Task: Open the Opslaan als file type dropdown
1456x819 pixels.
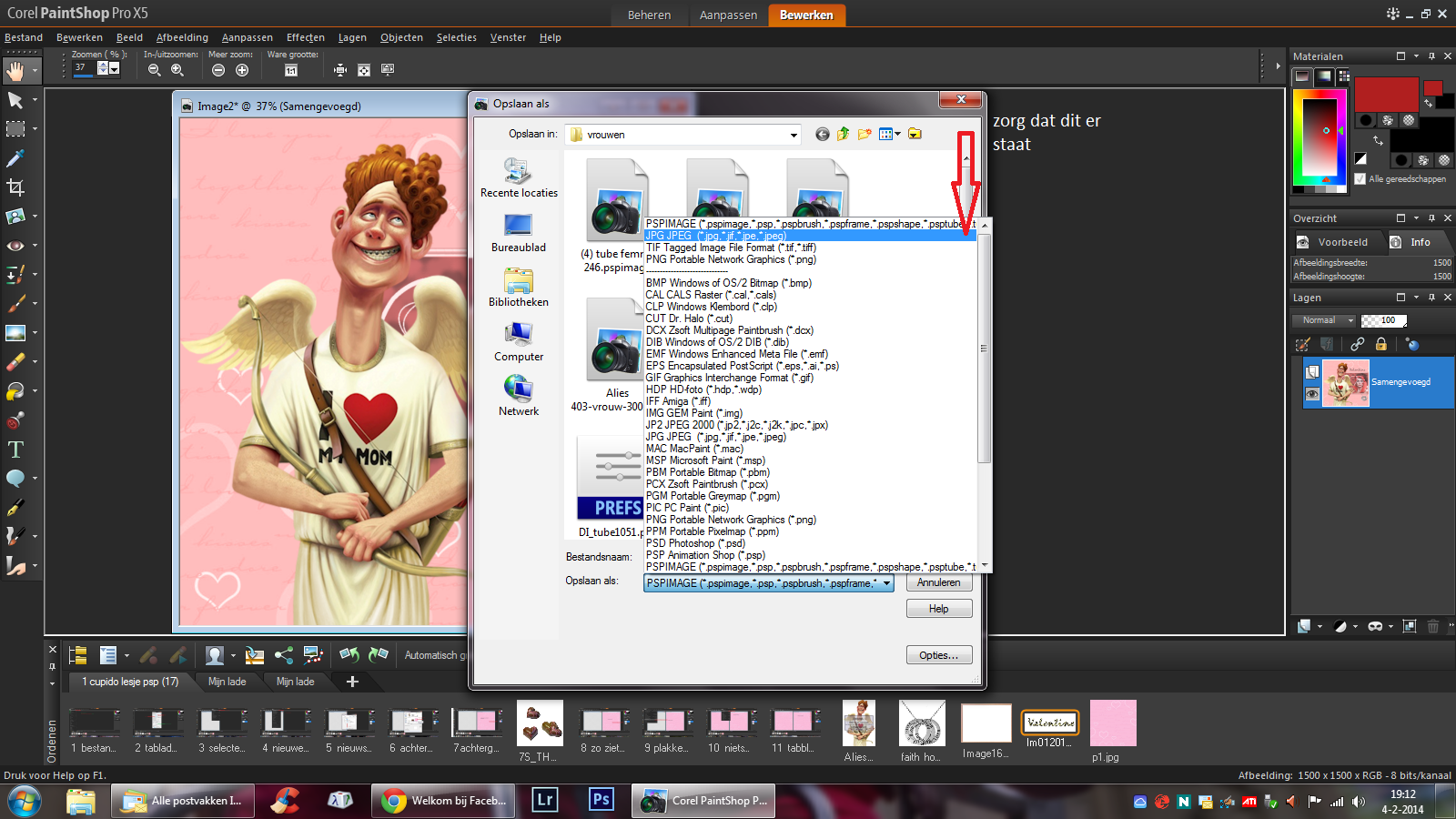Action: (886, 583)
